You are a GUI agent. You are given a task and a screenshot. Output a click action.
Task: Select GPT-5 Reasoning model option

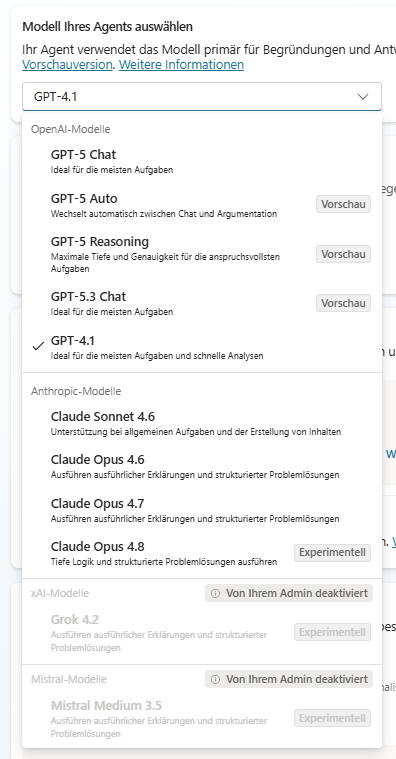tap(202, 254)
